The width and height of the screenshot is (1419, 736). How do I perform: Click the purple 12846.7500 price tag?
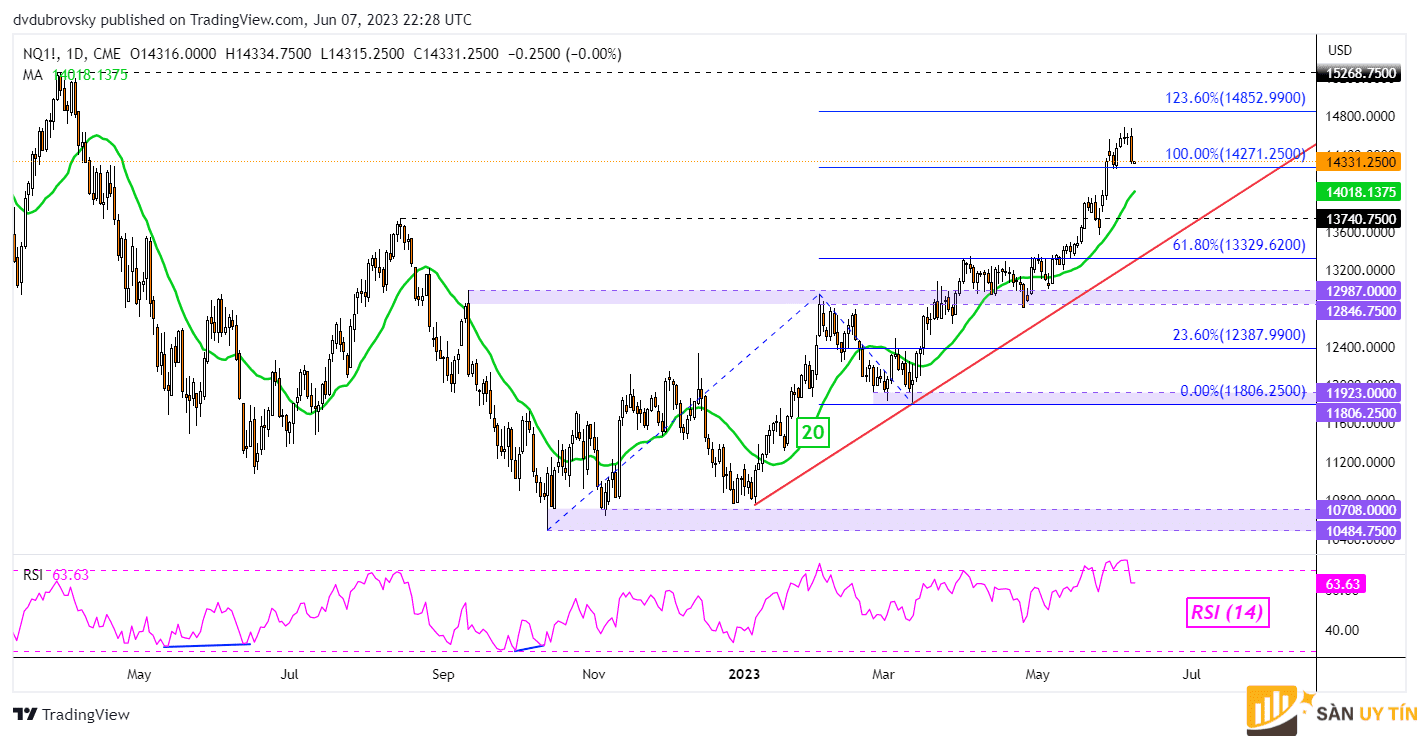coord(1360,311)
